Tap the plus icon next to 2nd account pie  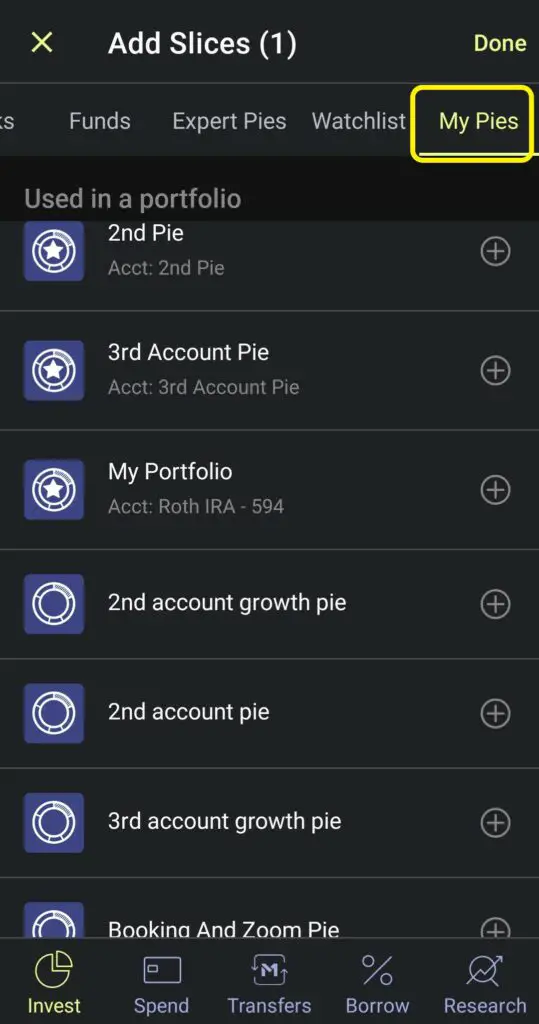495,713
